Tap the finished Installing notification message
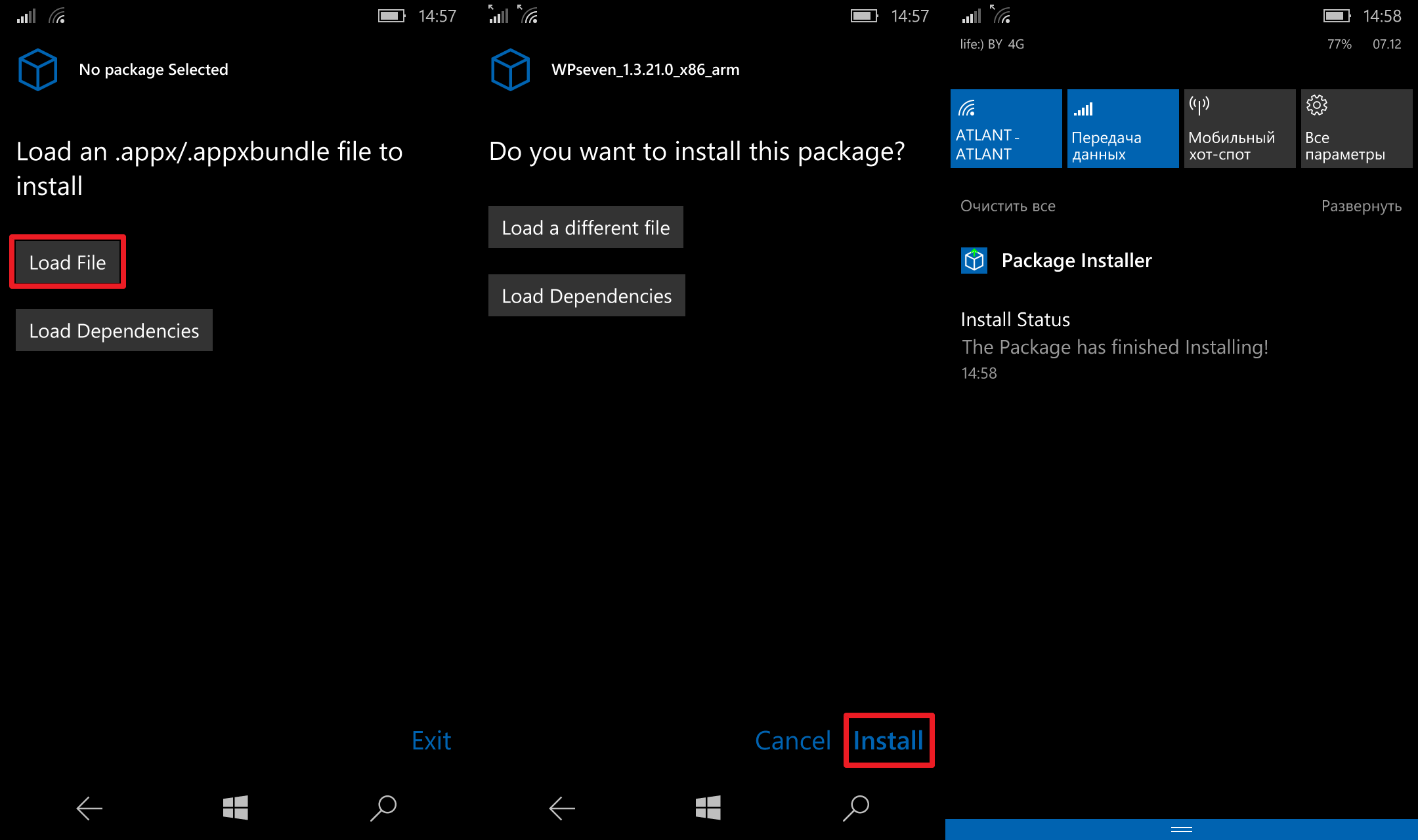 1115,347
